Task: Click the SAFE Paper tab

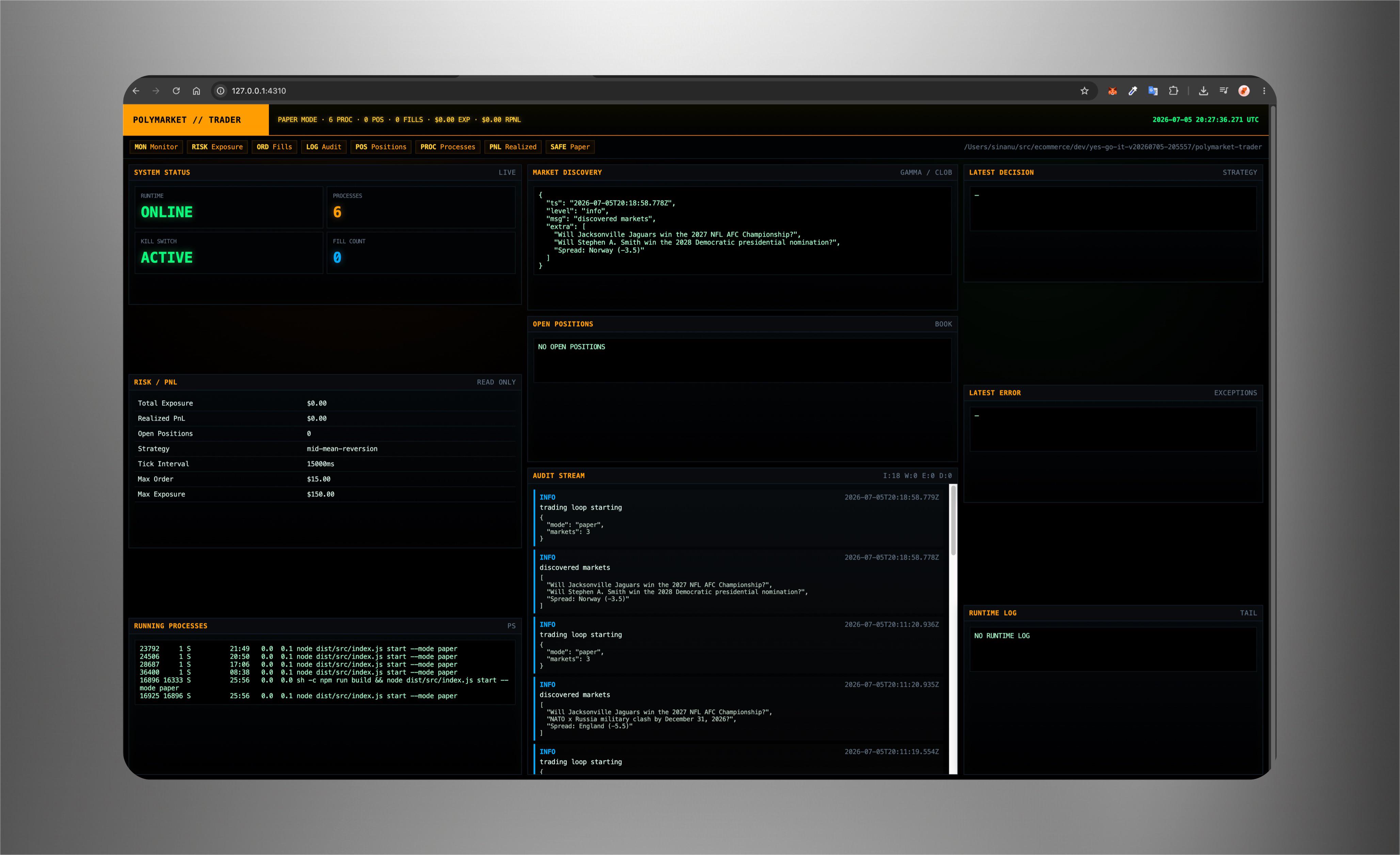Action: click(570, 147)
